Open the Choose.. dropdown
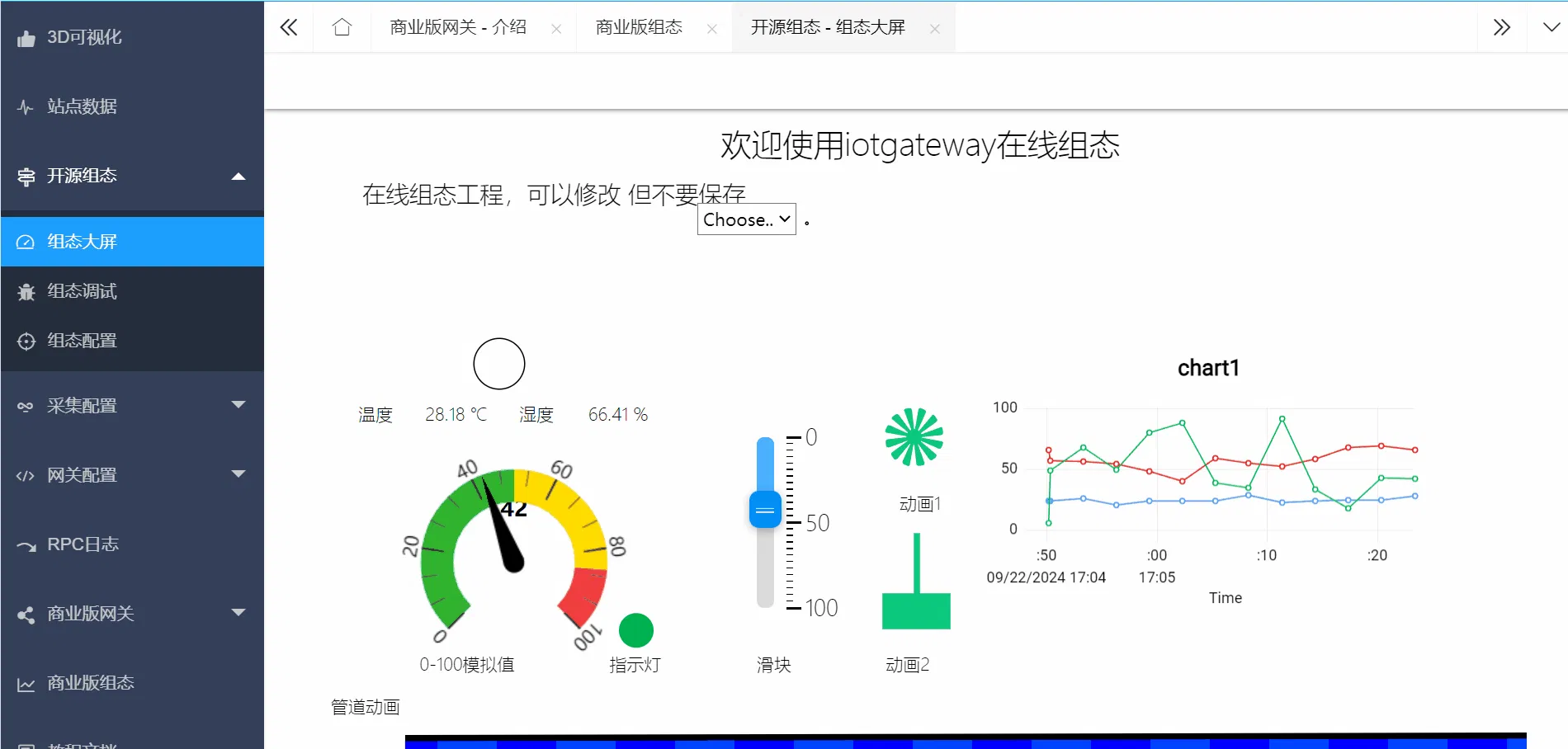 [x=746, y=219]
